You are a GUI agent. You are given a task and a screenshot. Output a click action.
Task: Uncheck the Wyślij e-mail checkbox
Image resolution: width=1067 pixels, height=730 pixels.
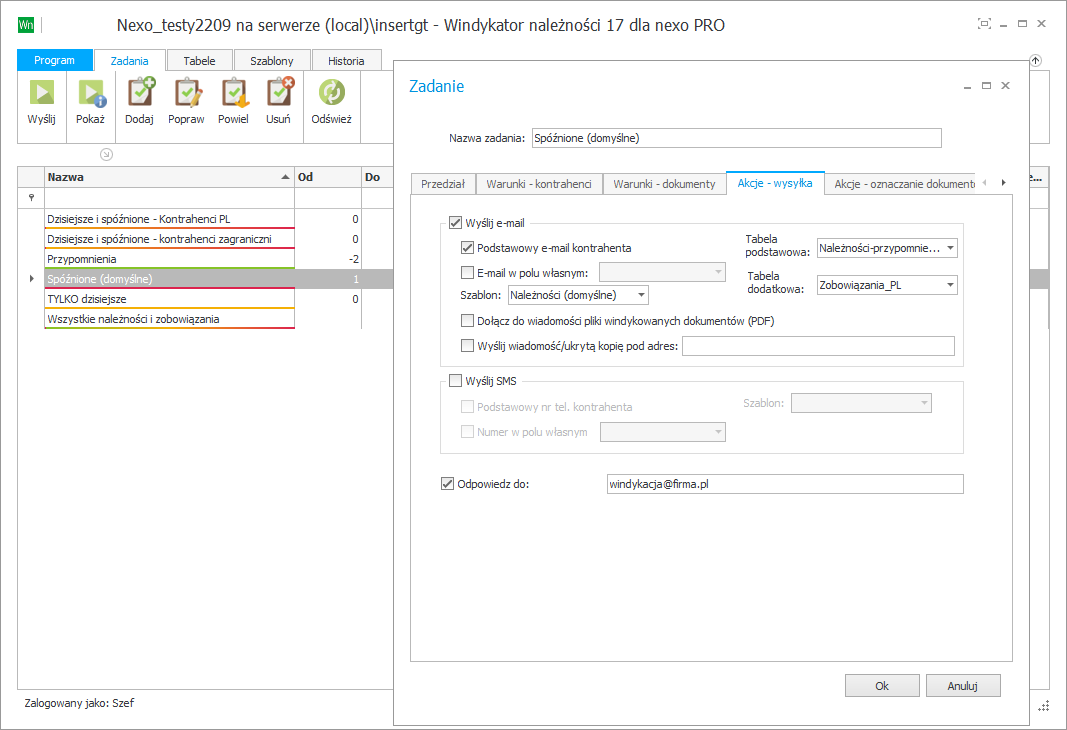(x=455, y=222)
